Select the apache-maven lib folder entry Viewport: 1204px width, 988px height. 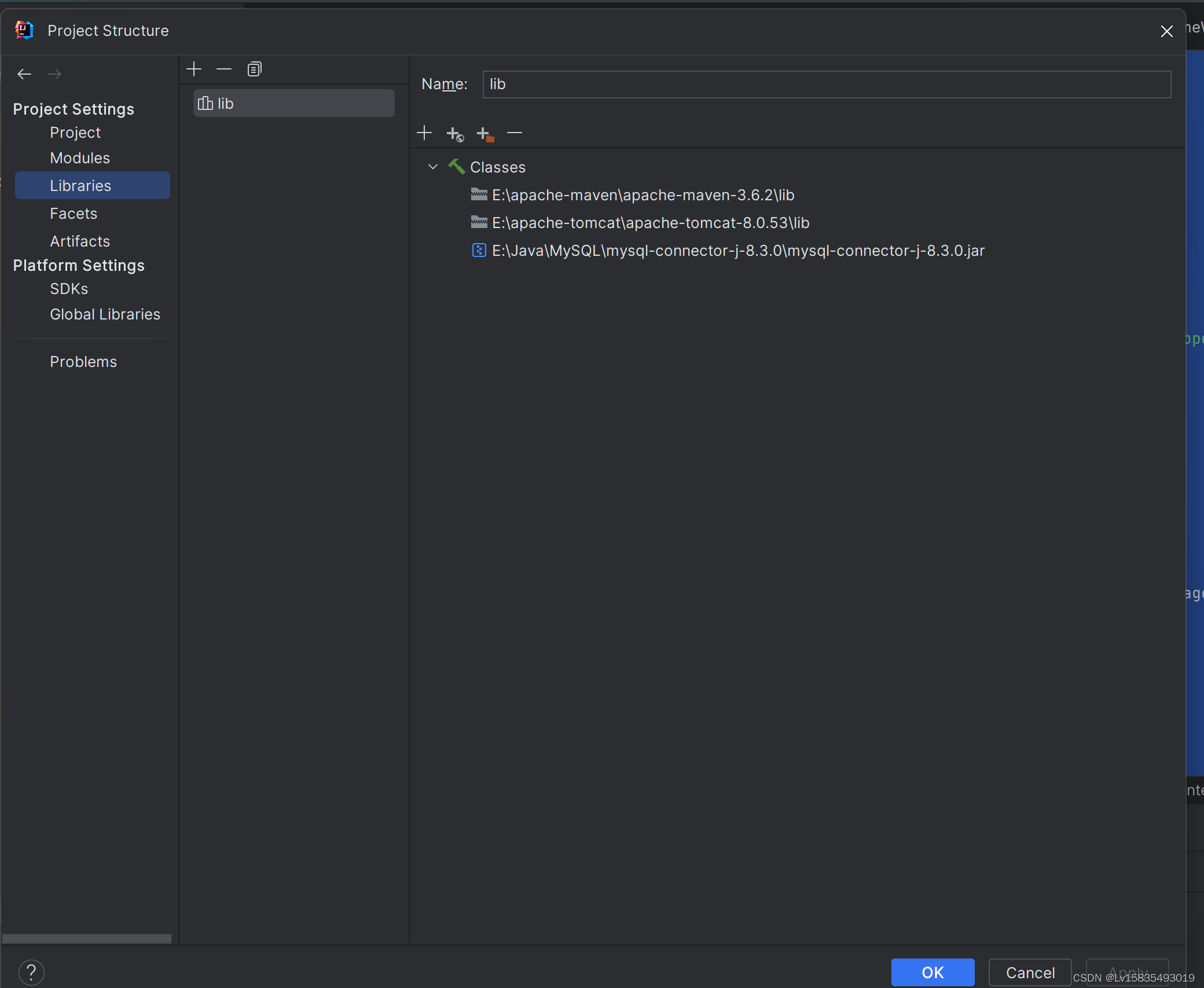click(x=643, y=195)
